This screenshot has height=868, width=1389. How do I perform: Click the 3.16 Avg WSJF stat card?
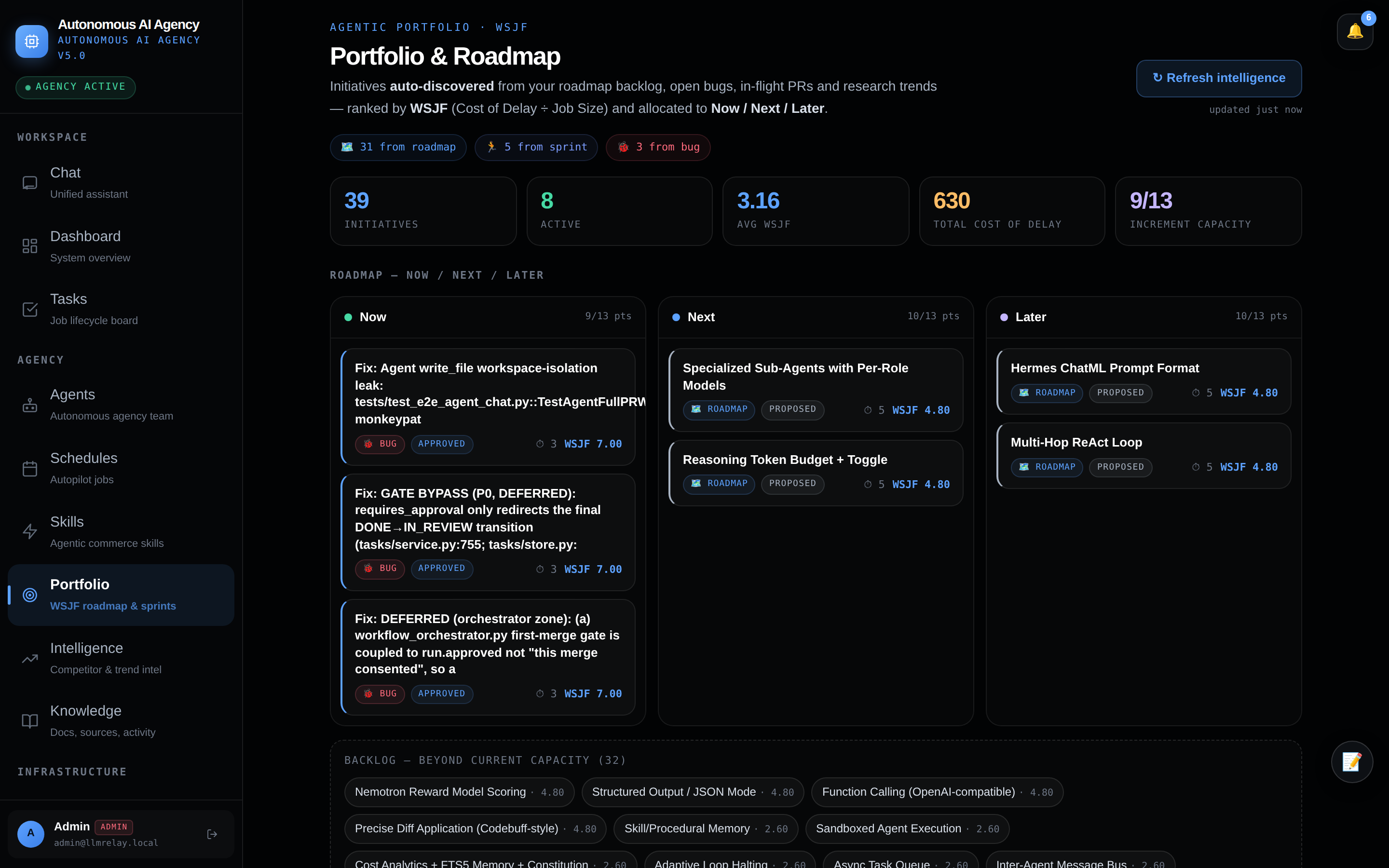pos(816,211)
